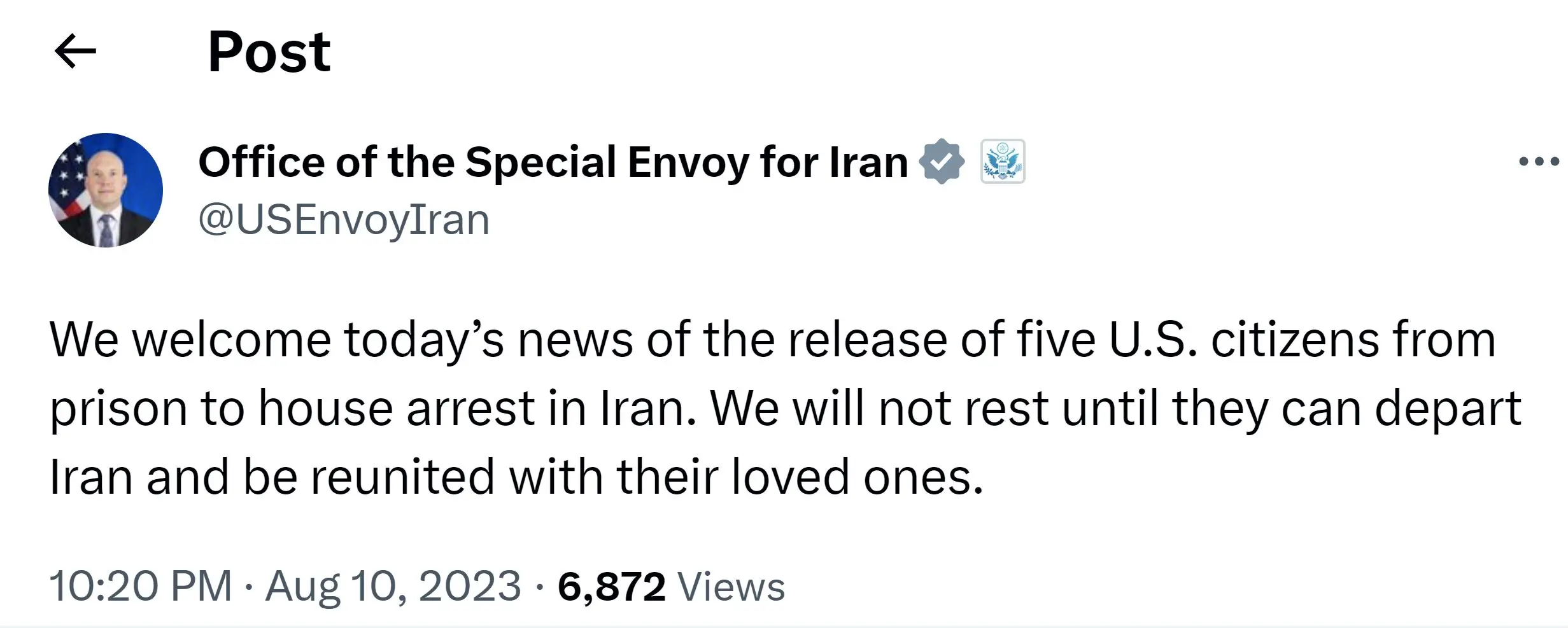This screenshot has width=1568, height=628.
Task: Click the 6,872 view count number
Action: (x=611, y=587)
